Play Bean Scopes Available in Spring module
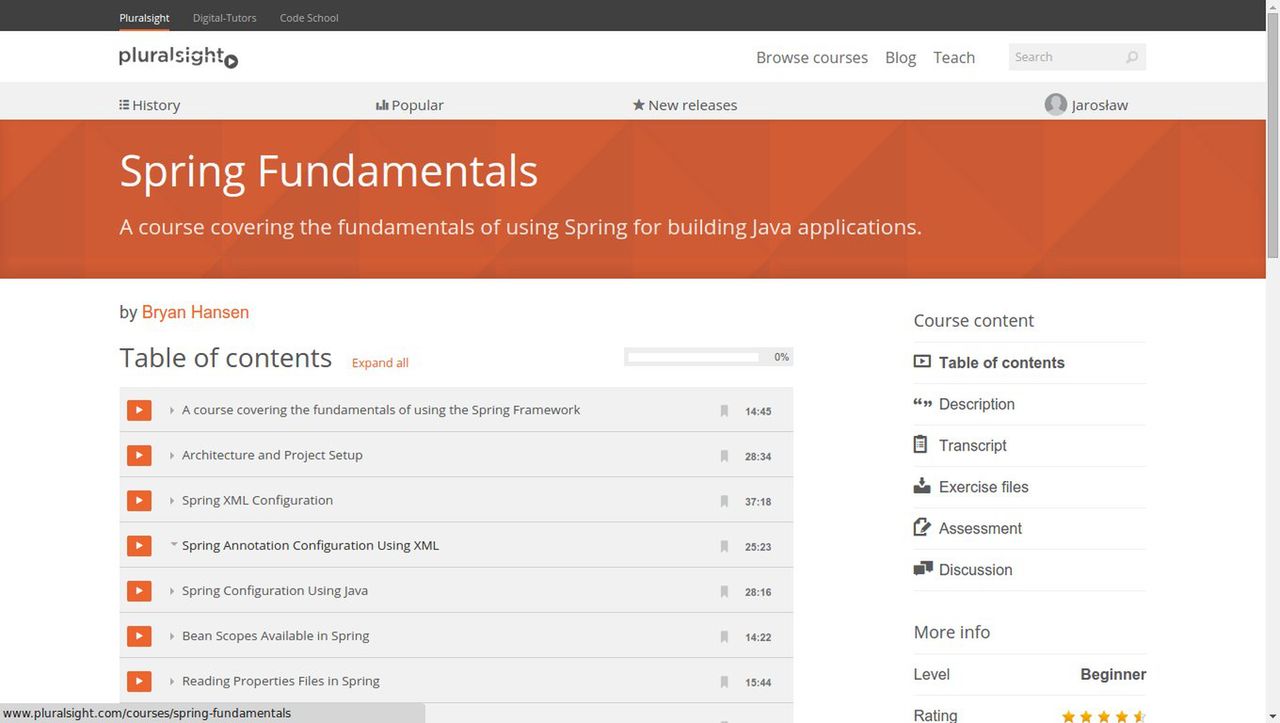Image resolution: width=1280 pixels, height=723 pixels. tap(139, 635)
